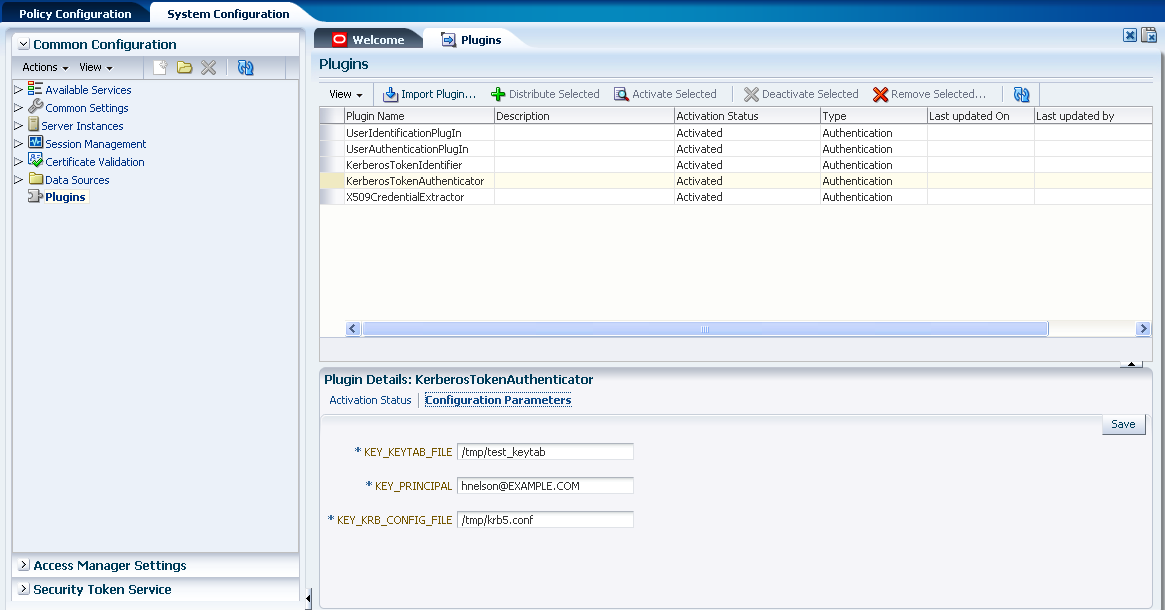This screenshot has height=610, width=1168.
Task: Click the Create New icon in Common Configuration toolbar
Action: click(x=158, y=67)
